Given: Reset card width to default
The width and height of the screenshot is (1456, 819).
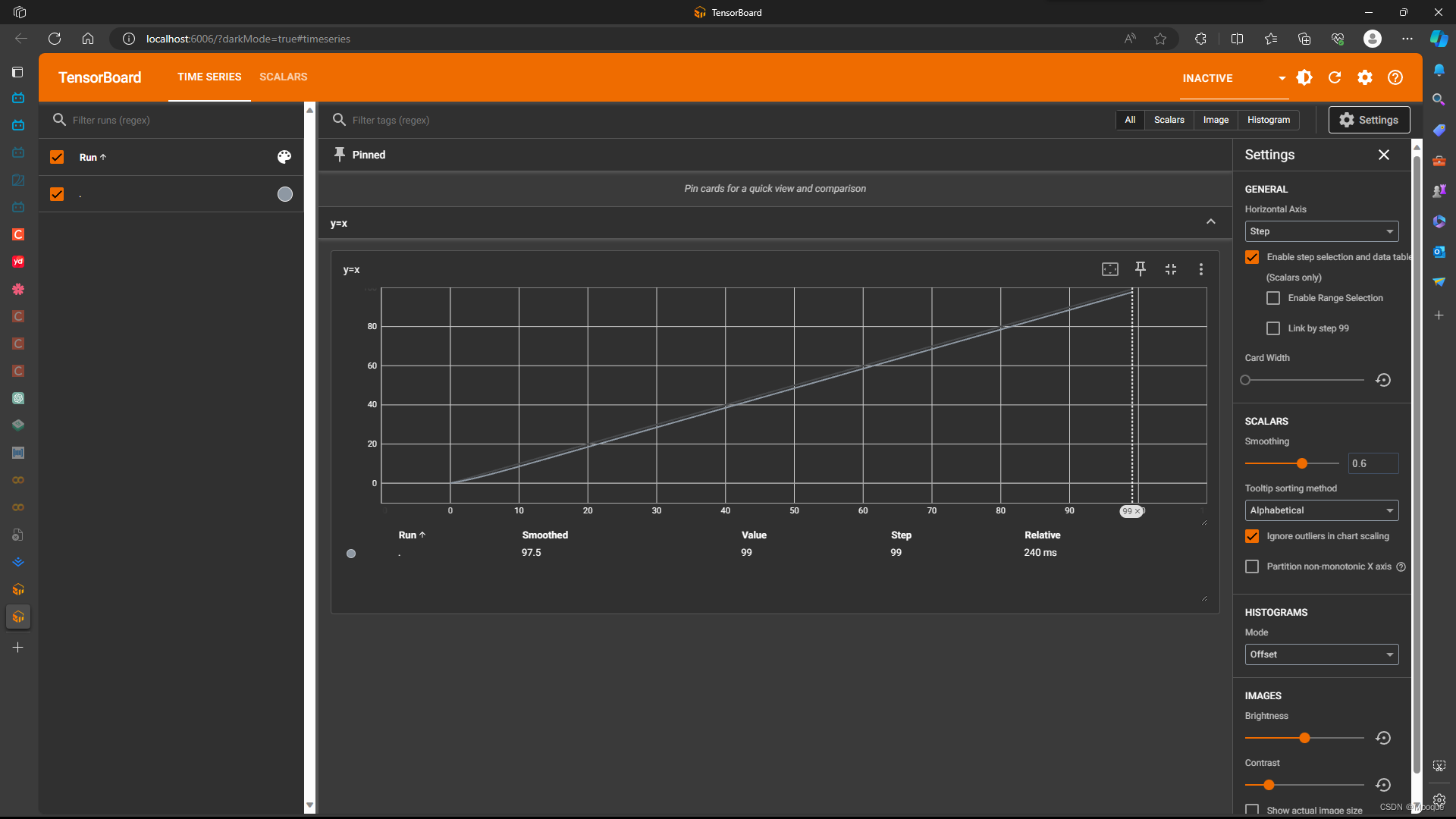Looking at the screenshot, I should click(1383, 380).
